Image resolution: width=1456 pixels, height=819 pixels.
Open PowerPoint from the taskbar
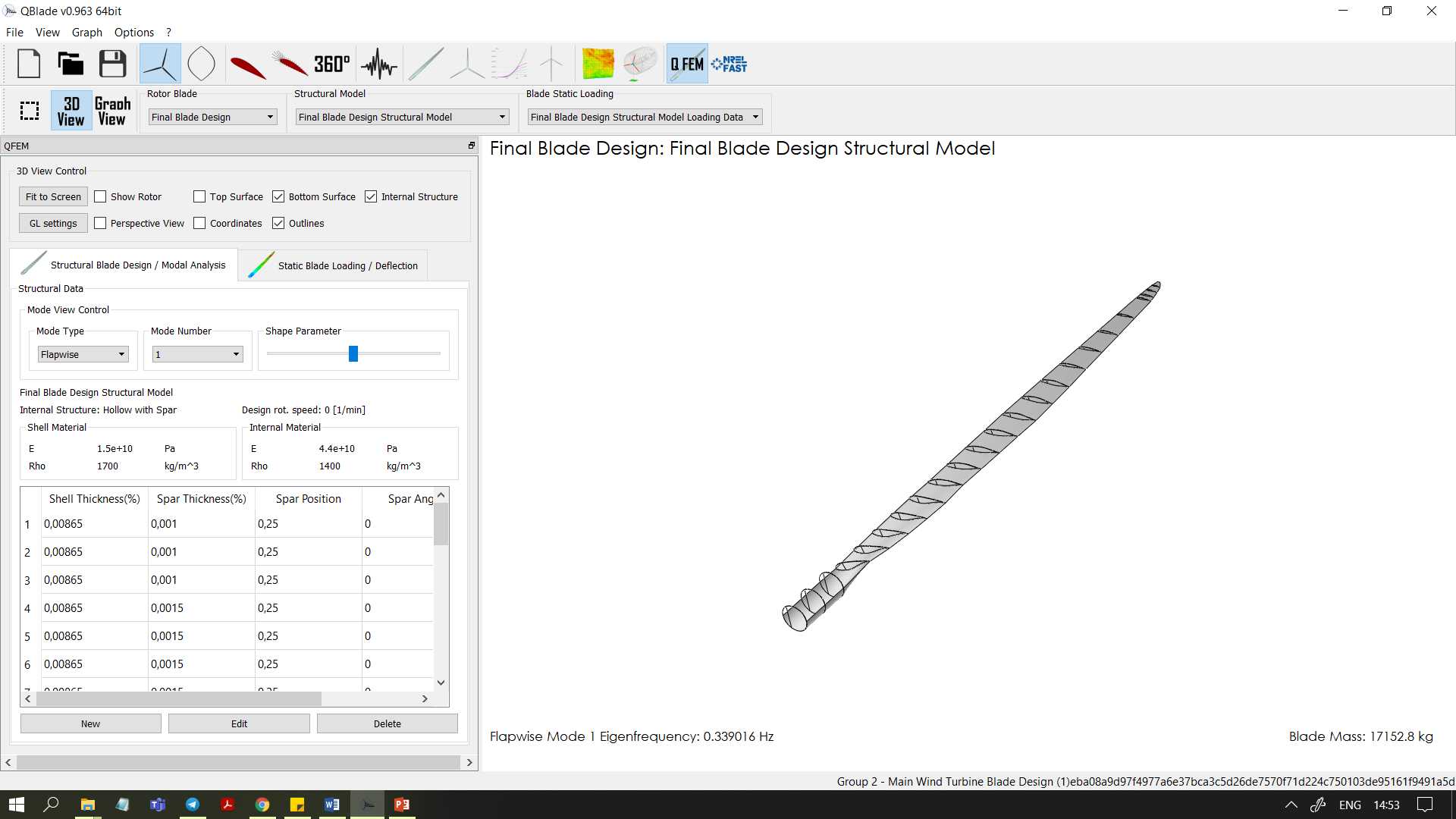(x=402, y=805)
